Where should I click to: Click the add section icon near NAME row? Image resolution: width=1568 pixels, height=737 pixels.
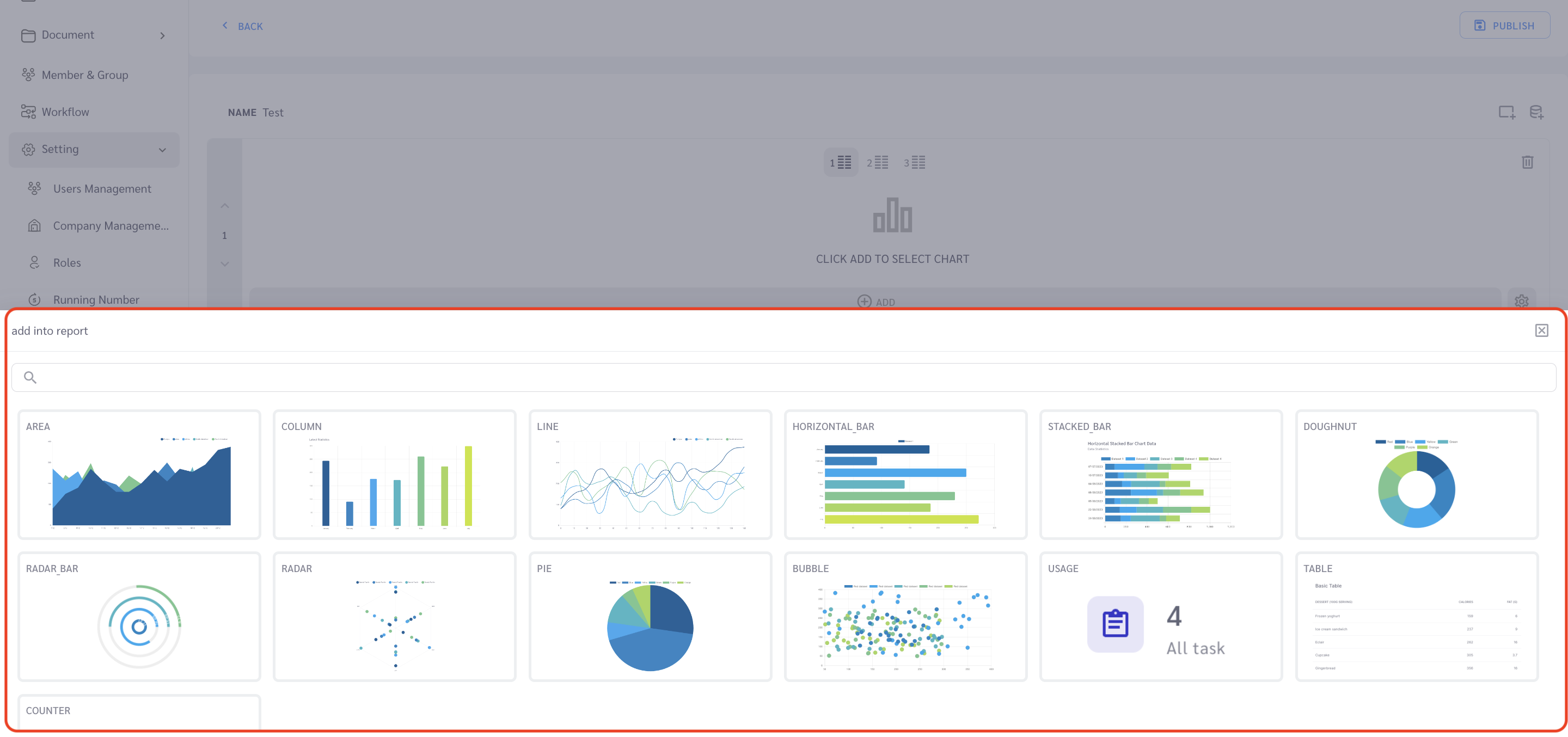coord(1506,113)
